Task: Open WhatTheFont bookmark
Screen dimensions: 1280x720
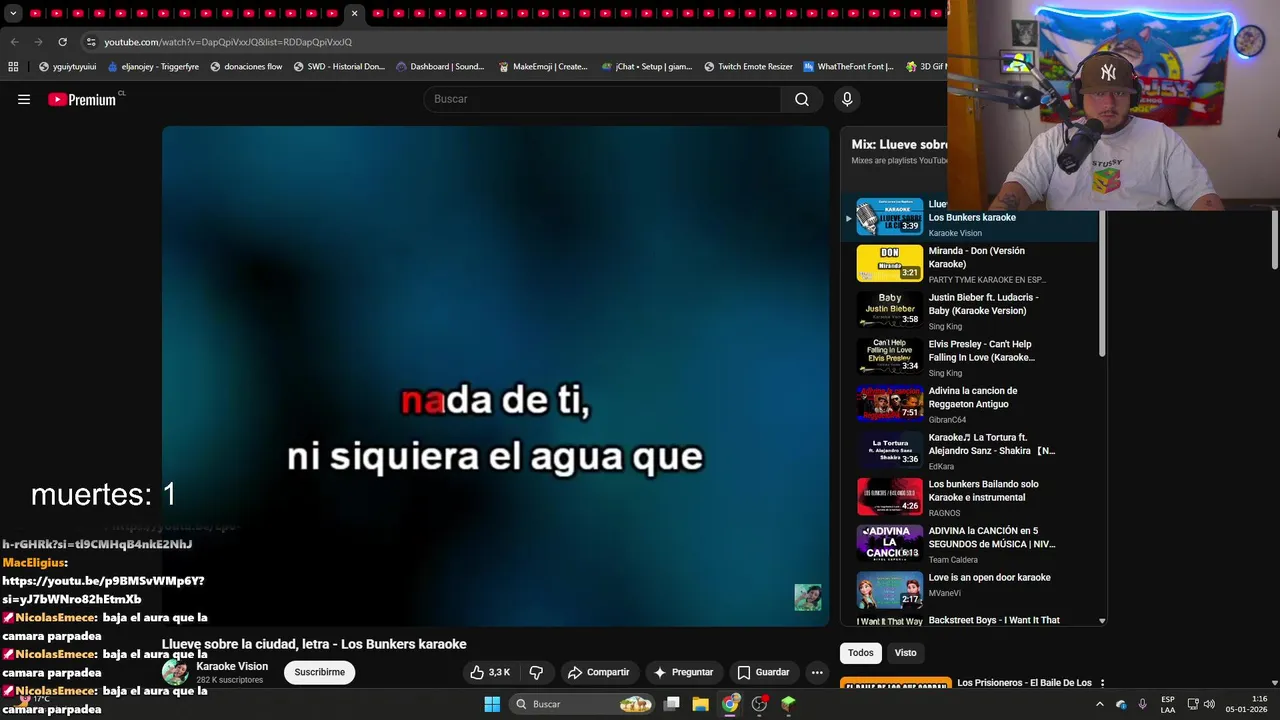Action: pos(849,66)
